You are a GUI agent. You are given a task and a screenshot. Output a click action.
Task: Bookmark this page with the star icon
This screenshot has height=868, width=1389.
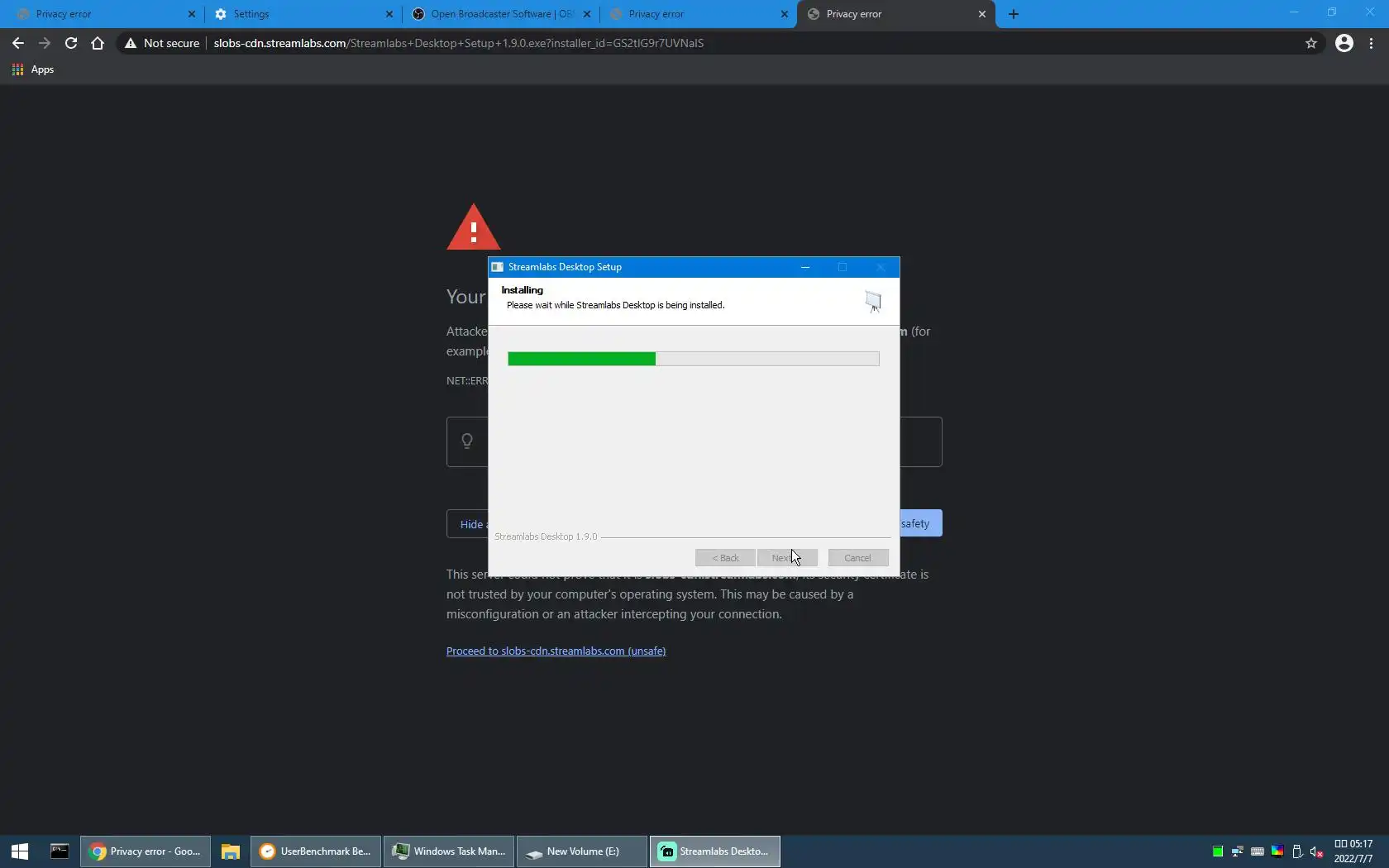pos(1311,43)
